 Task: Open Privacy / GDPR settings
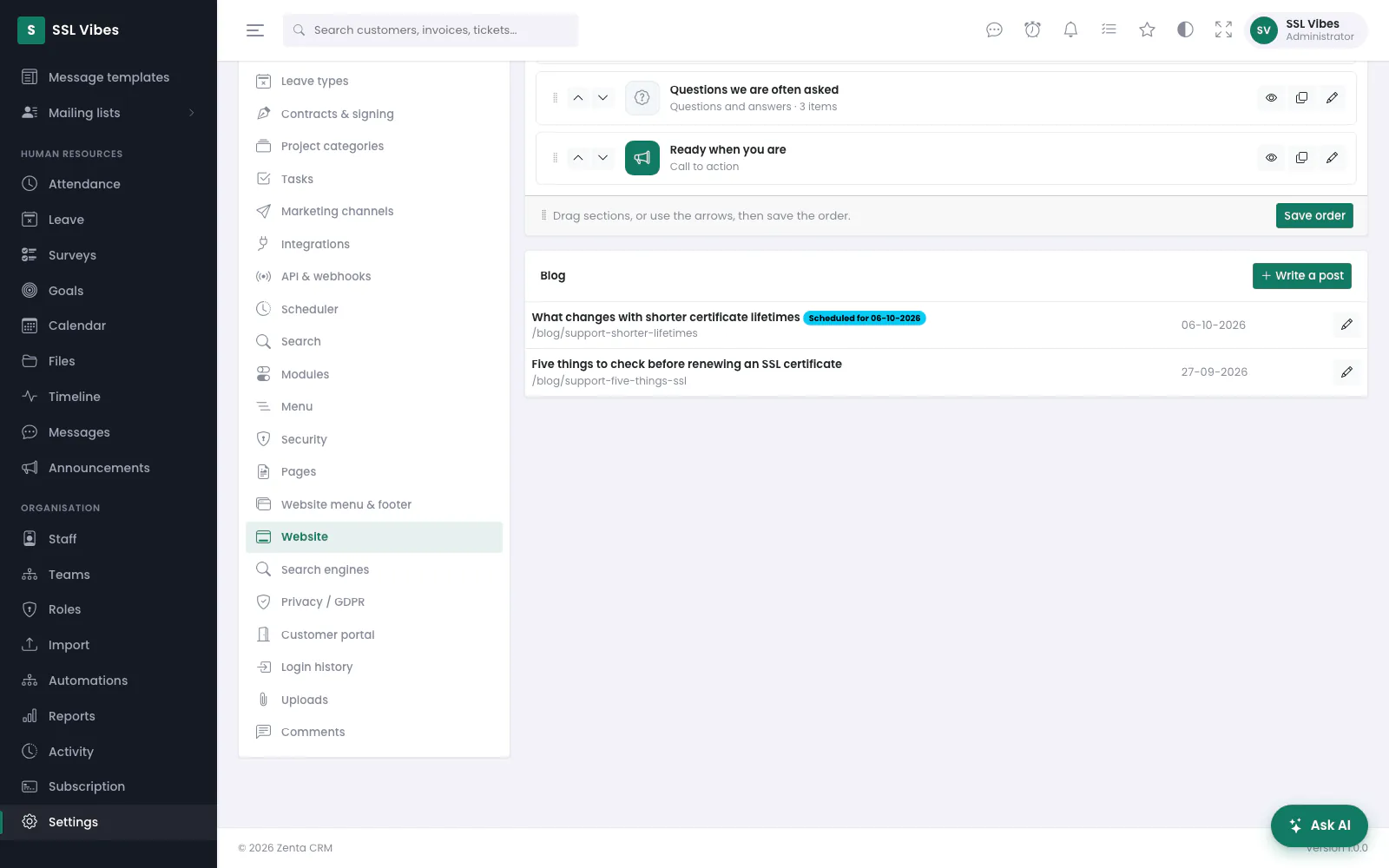tap(374, 602)
